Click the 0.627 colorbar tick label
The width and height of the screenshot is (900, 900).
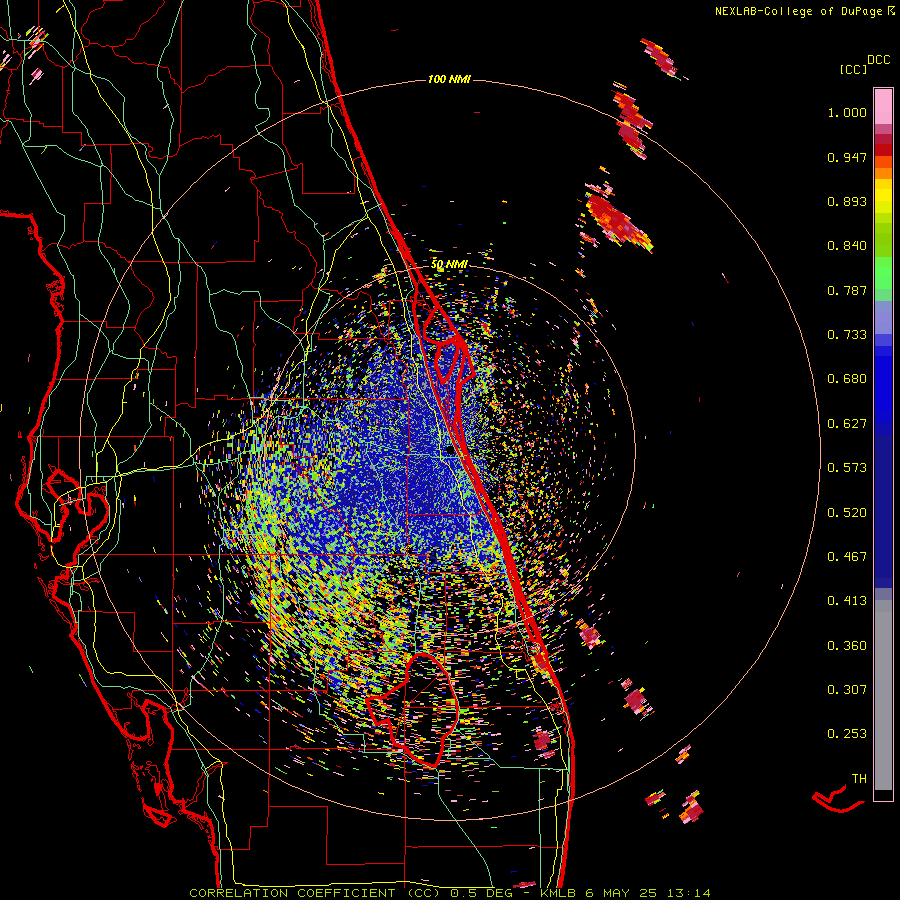[847, 424]
